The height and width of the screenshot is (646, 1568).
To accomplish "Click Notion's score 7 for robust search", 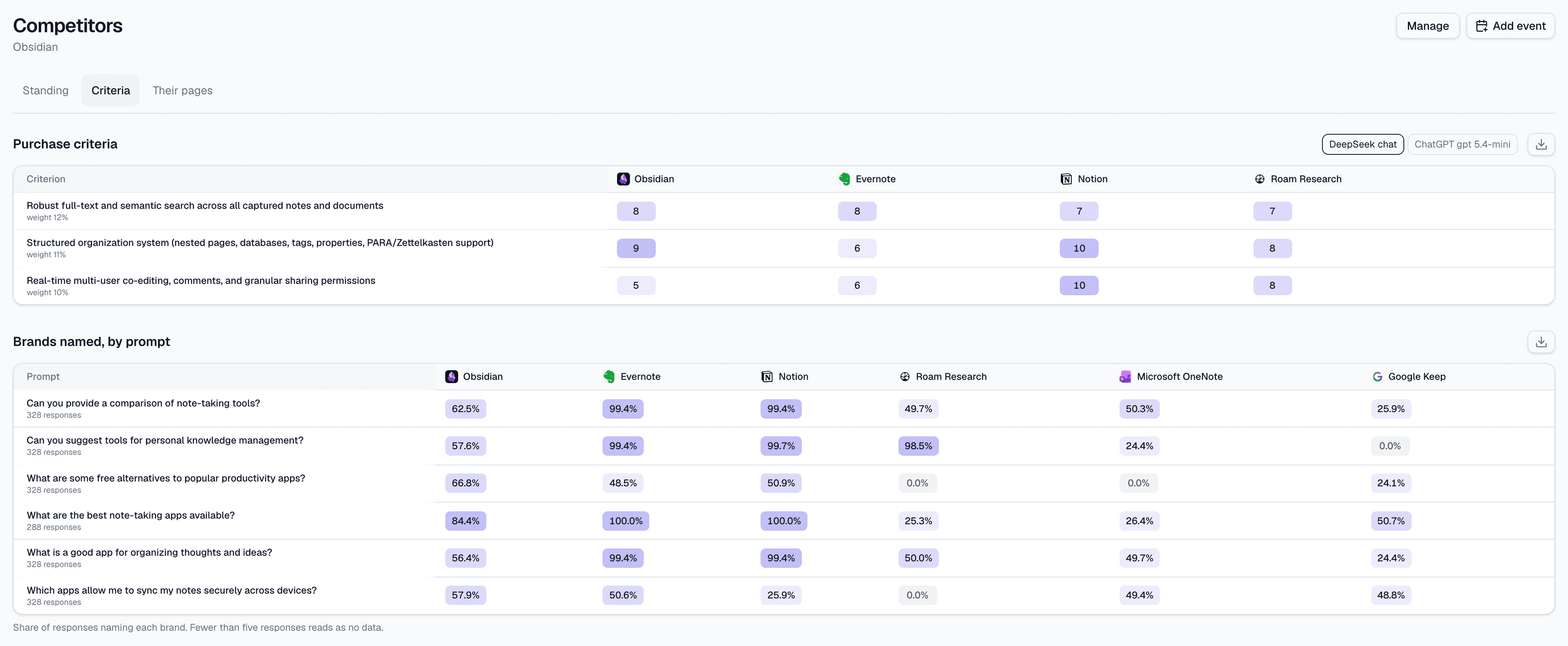I will (x=1078, y=211).
